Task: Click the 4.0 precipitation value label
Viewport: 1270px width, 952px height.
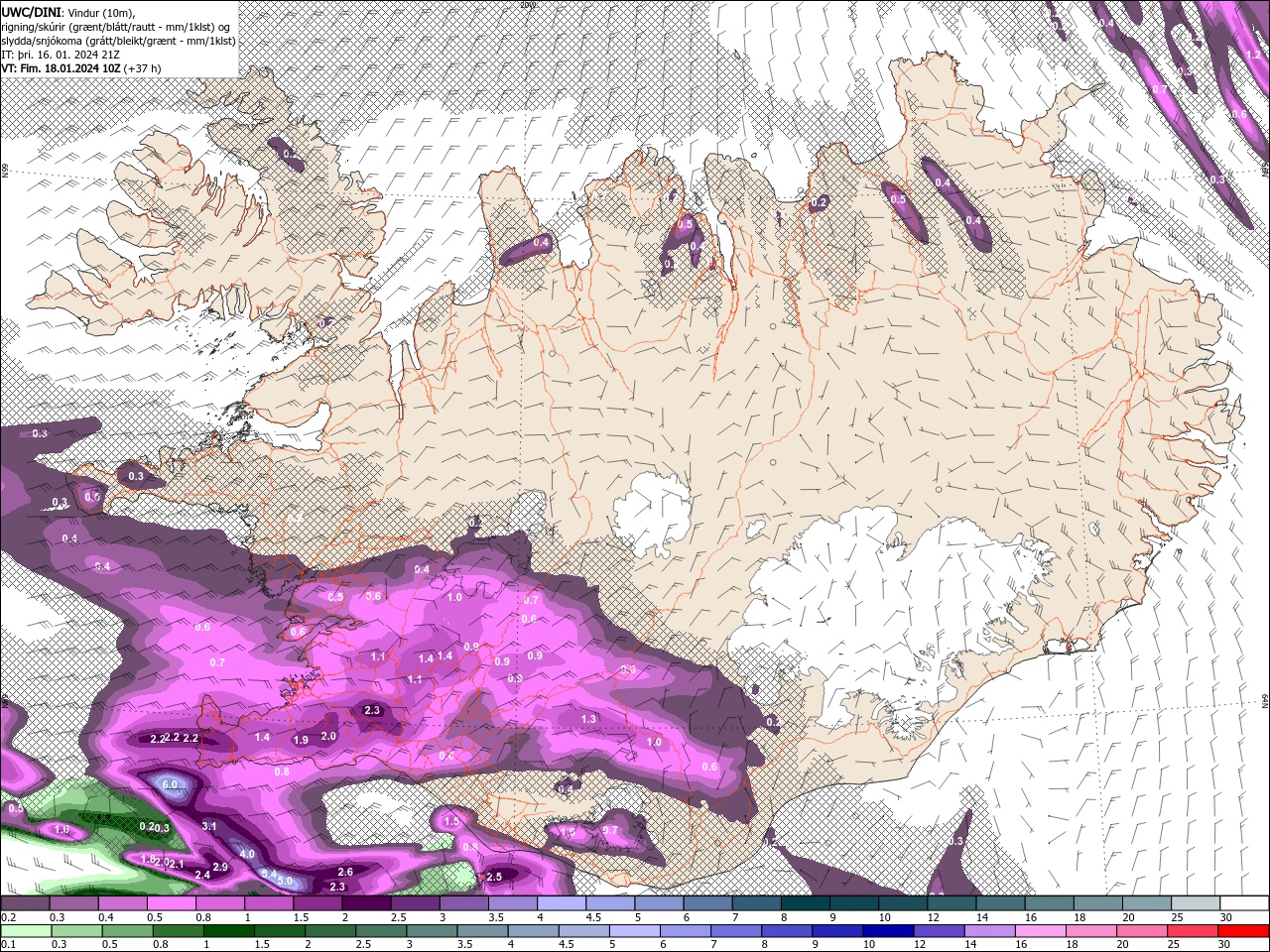Action: 247,854
